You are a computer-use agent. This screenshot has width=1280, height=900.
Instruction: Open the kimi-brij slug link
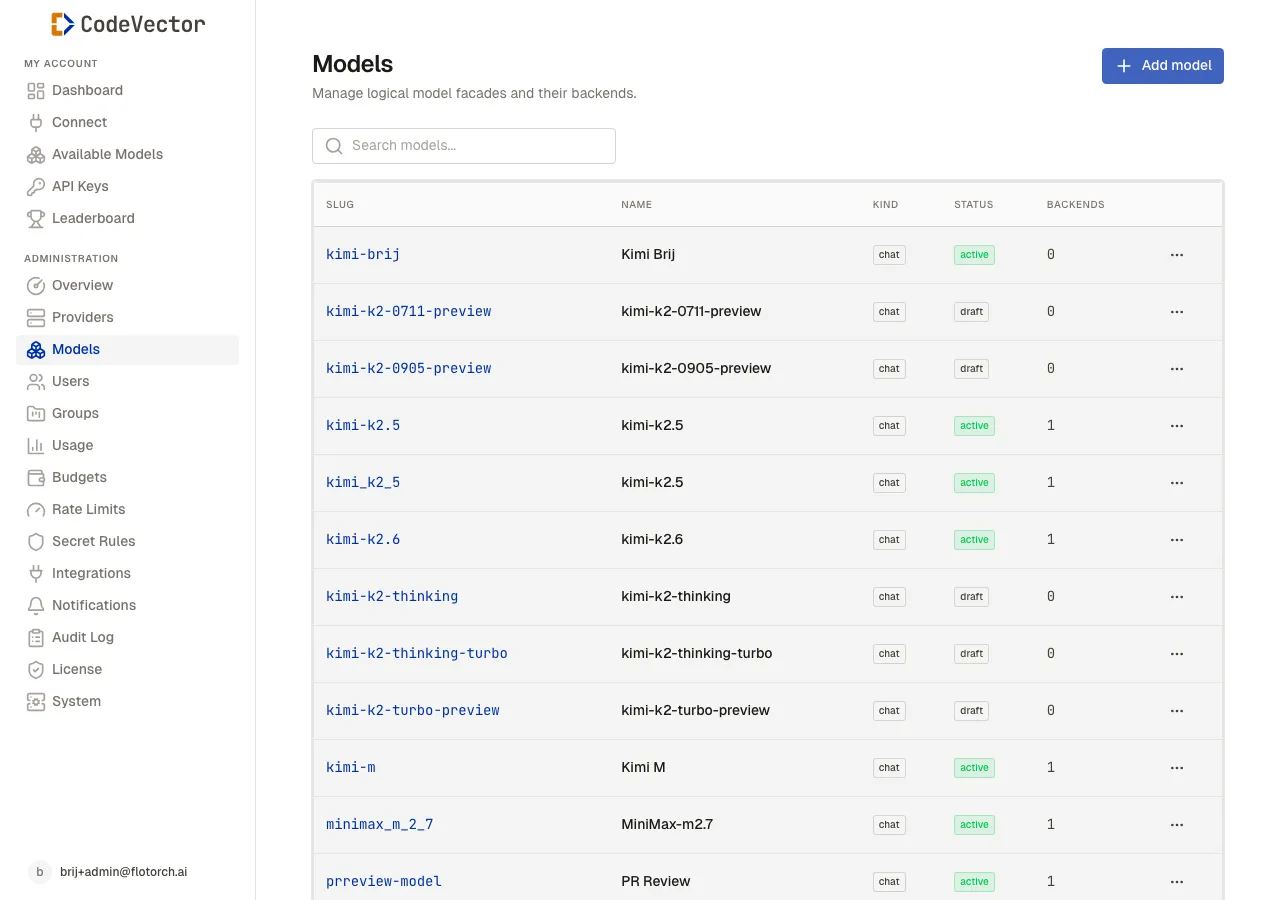point(363,255)
